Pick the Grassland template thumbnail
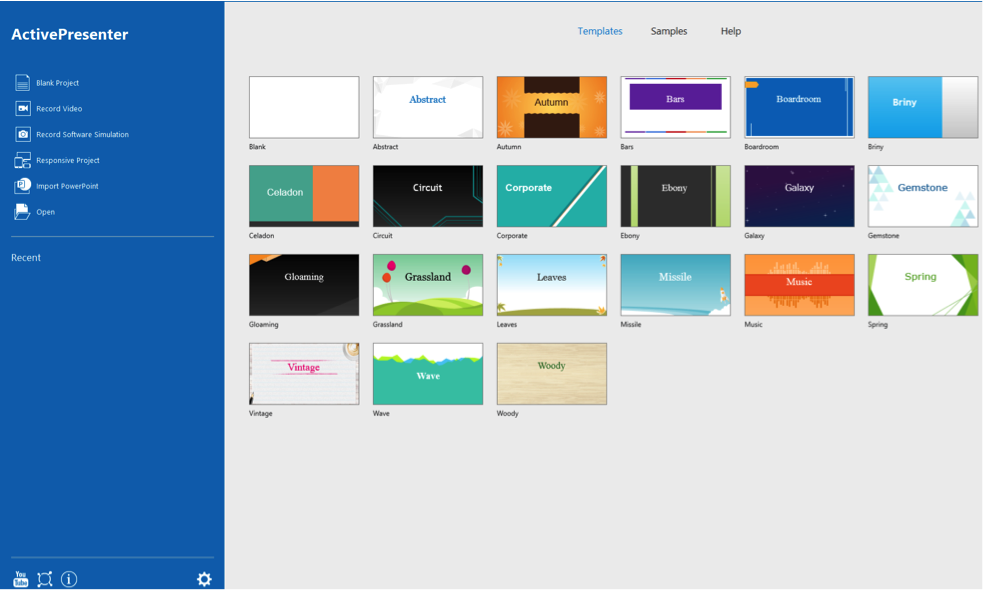Screen dimensions: 983x590 point(427,285)
